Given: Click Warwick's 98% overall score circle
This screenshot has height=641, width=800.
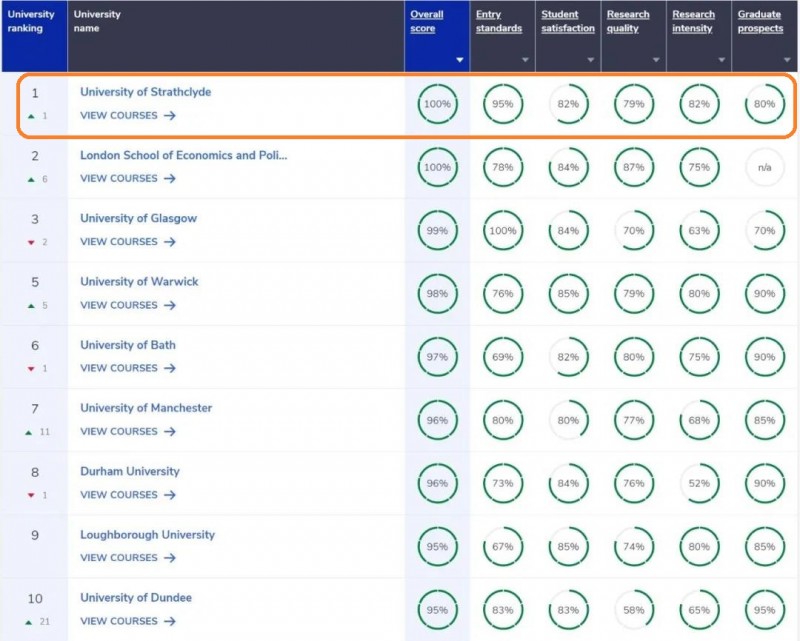Looking at the screenshot, I should [437, 294].
